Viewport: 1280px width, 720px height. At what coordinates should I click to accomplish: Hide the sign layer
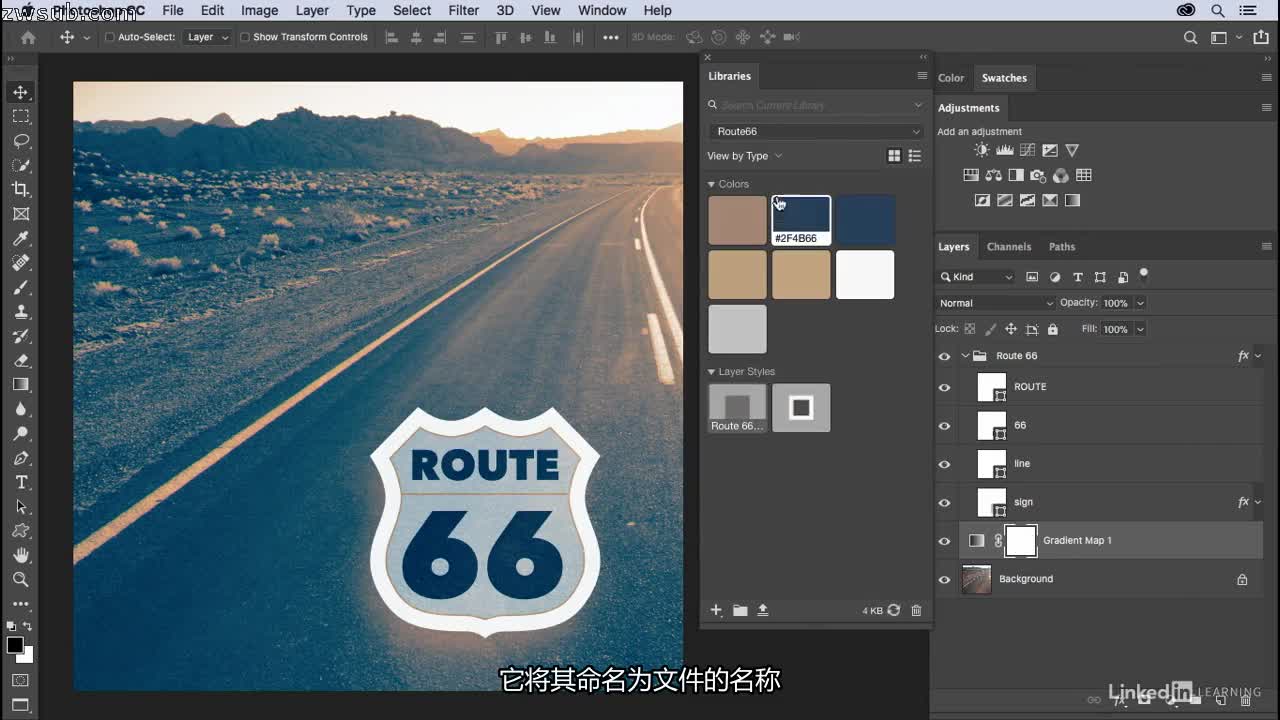coord(944,503)
